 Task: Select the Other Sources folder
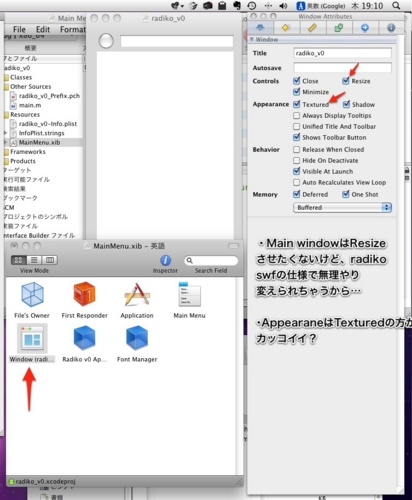click(31, 87)
